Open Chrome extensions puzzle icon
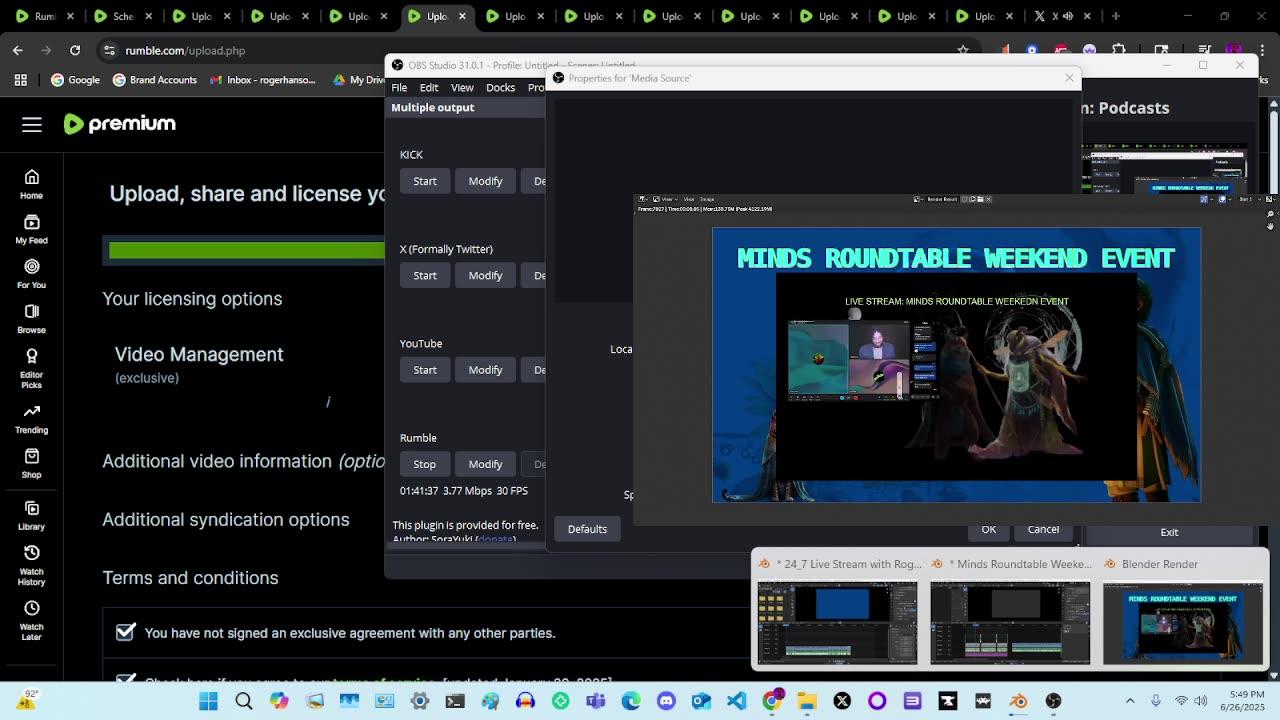Image resolution: width=1280 pixels, height=720 pixels. click(1118, 50)
